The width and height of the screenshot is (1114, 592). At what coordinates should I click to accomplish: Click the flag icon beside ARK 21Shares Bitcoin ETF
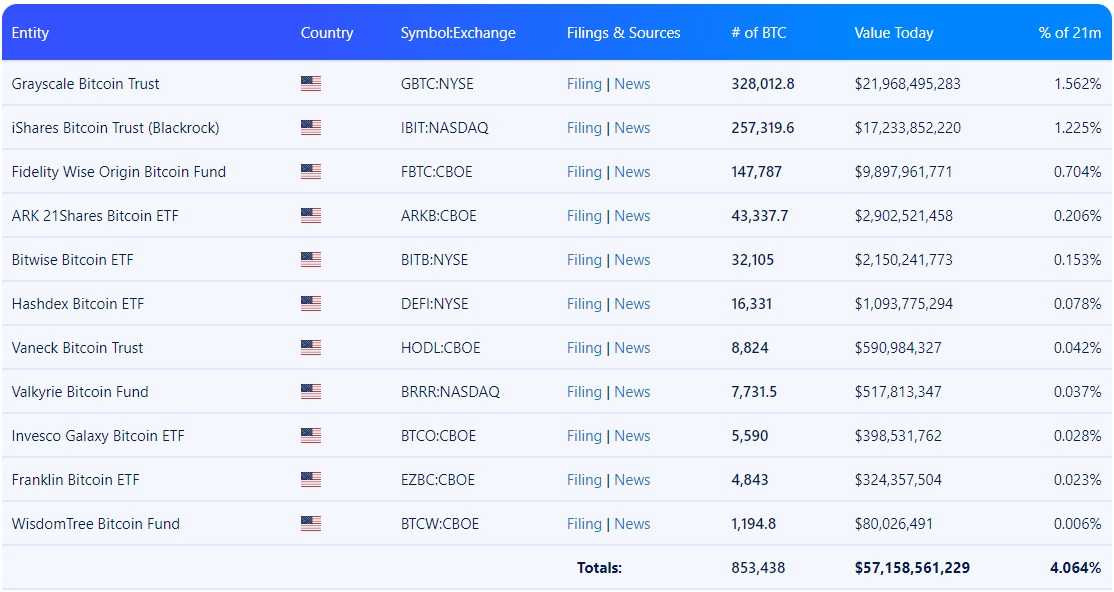click(310, 216)
